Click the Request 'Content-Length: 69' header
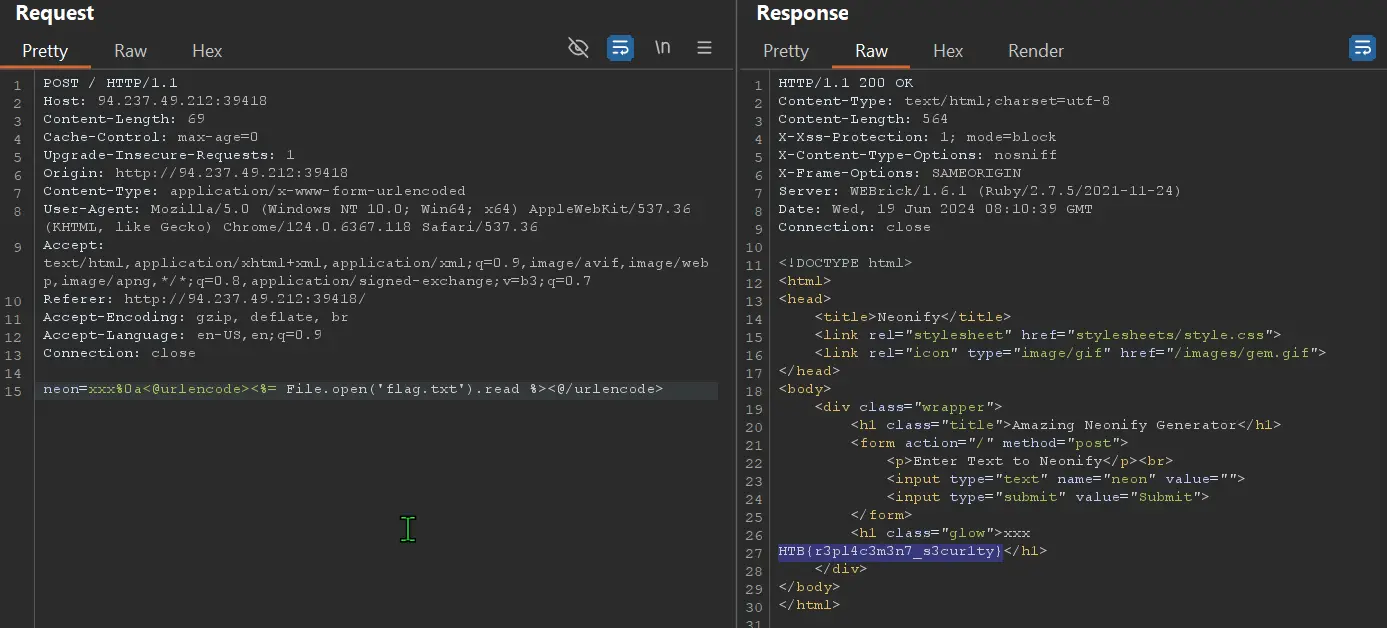Viewport: 1387px width, 628px height. point(124,119)
